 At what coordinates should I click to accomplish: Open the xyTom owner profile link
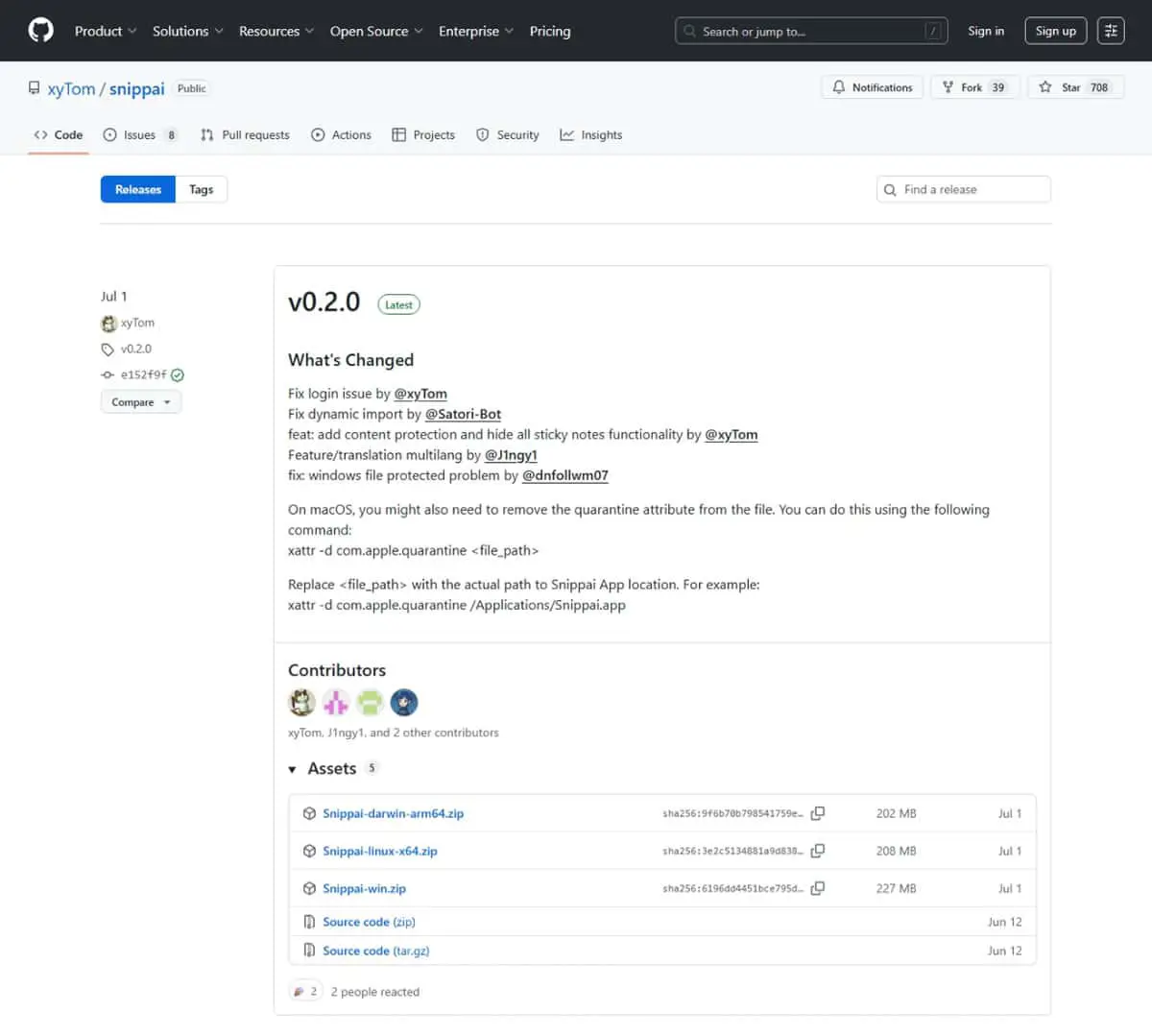point(72,88)
